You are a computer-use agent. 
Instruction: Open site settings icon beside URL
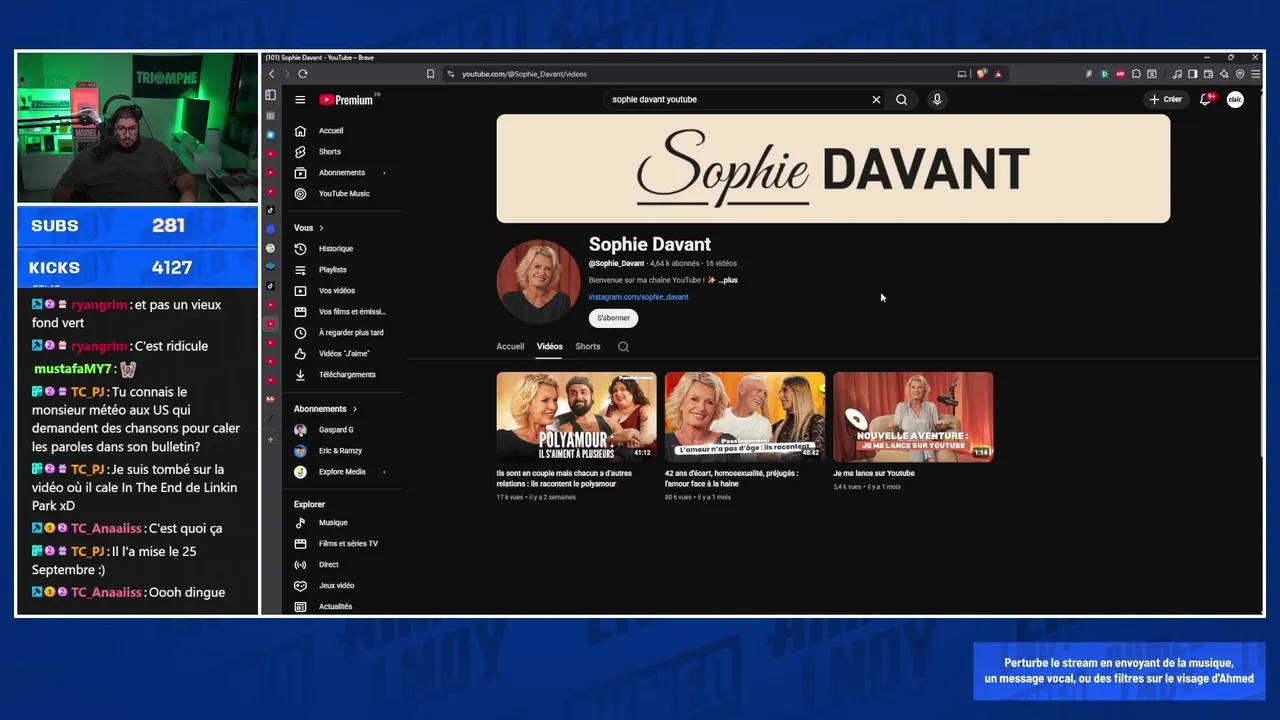451,74
